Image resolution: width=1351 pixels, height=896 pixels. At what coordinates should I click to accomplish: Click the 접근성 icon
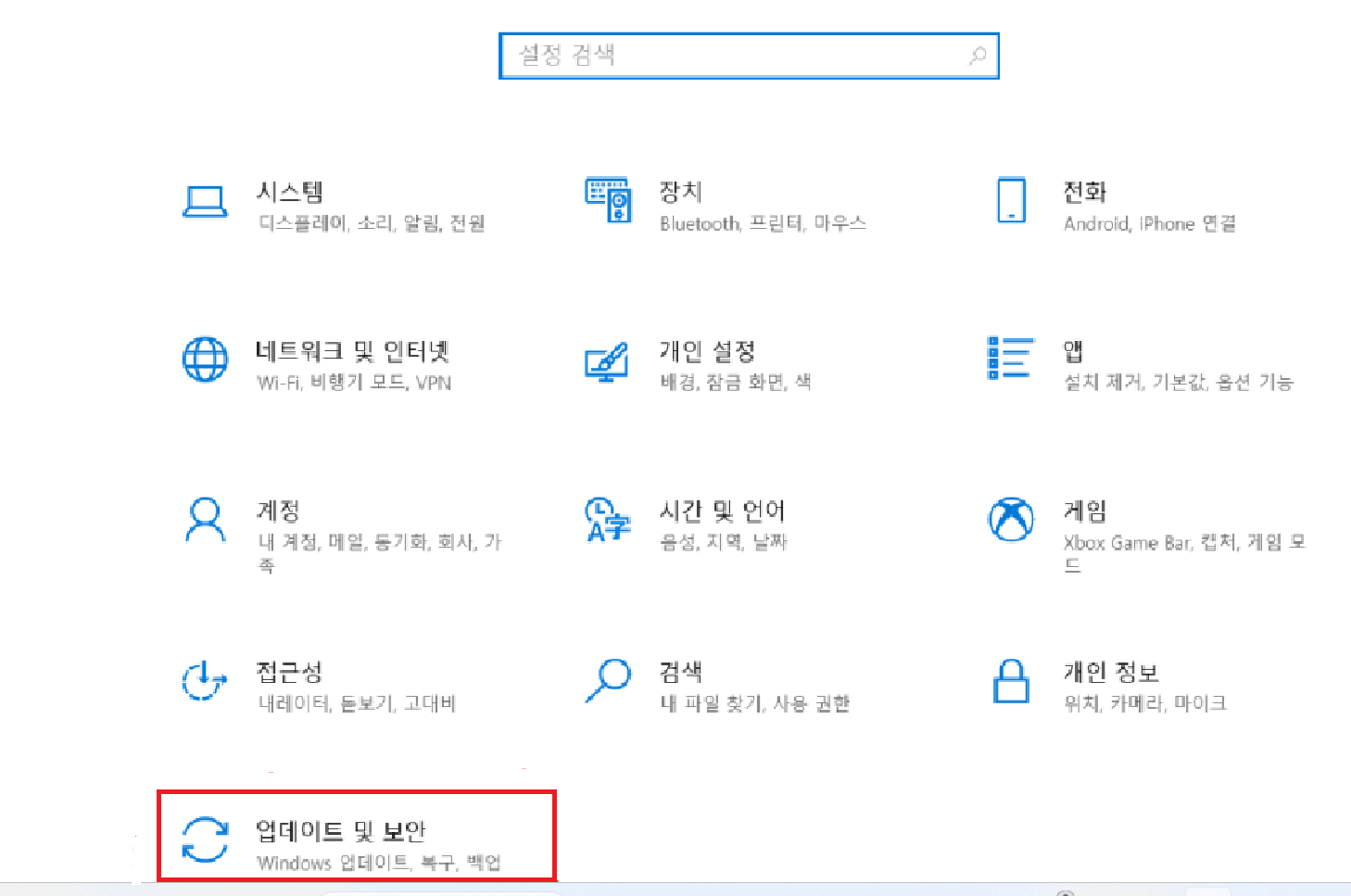click(x=205, y=680)
